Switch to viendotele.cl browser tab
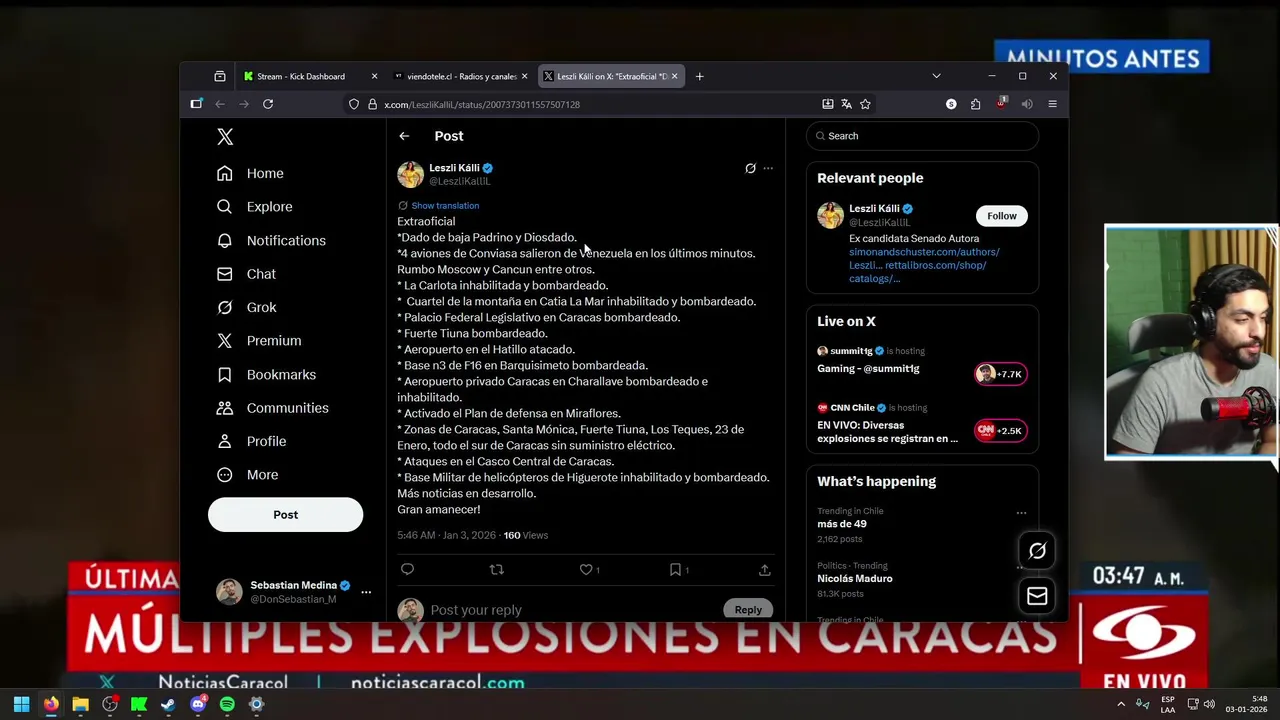The width and height of the screenshot is (1280, 720). (461, 77)
